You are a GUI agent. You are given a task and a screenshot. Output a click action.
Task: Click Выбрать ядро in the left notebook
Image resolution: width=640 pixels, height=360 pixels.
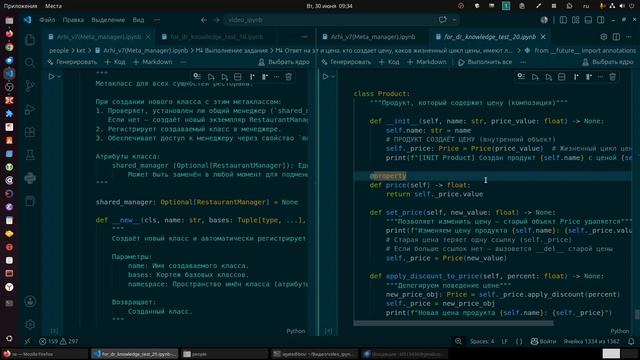click(284, 62)
